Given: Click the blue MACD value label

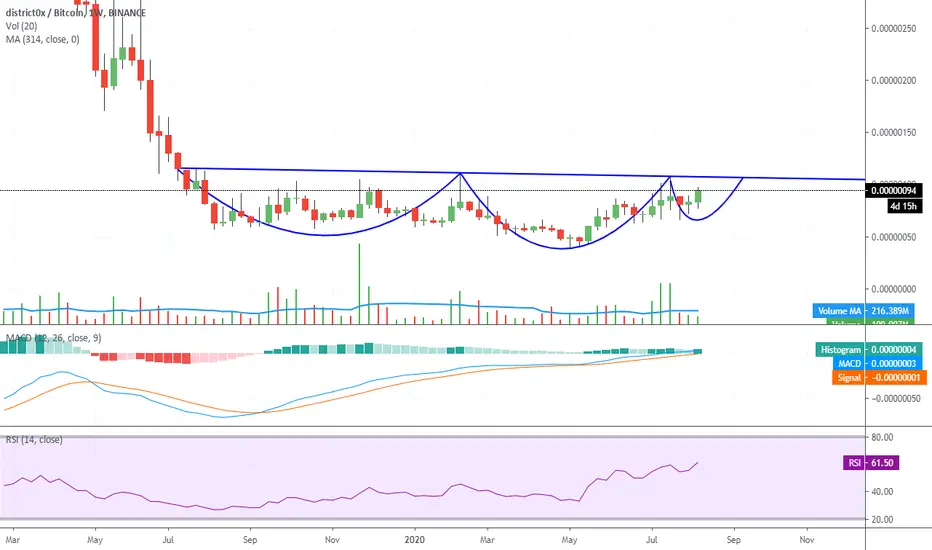Looking at the screenshot, I should pos(878,363).
